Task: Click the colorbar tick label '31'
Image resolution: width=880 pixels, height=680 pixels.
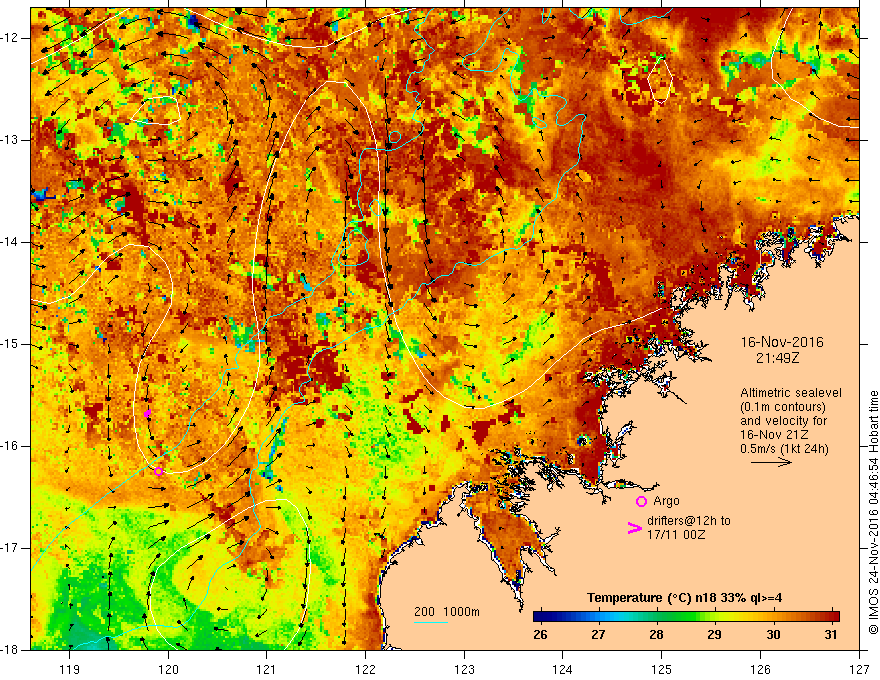Action: [x=832, y=635]
